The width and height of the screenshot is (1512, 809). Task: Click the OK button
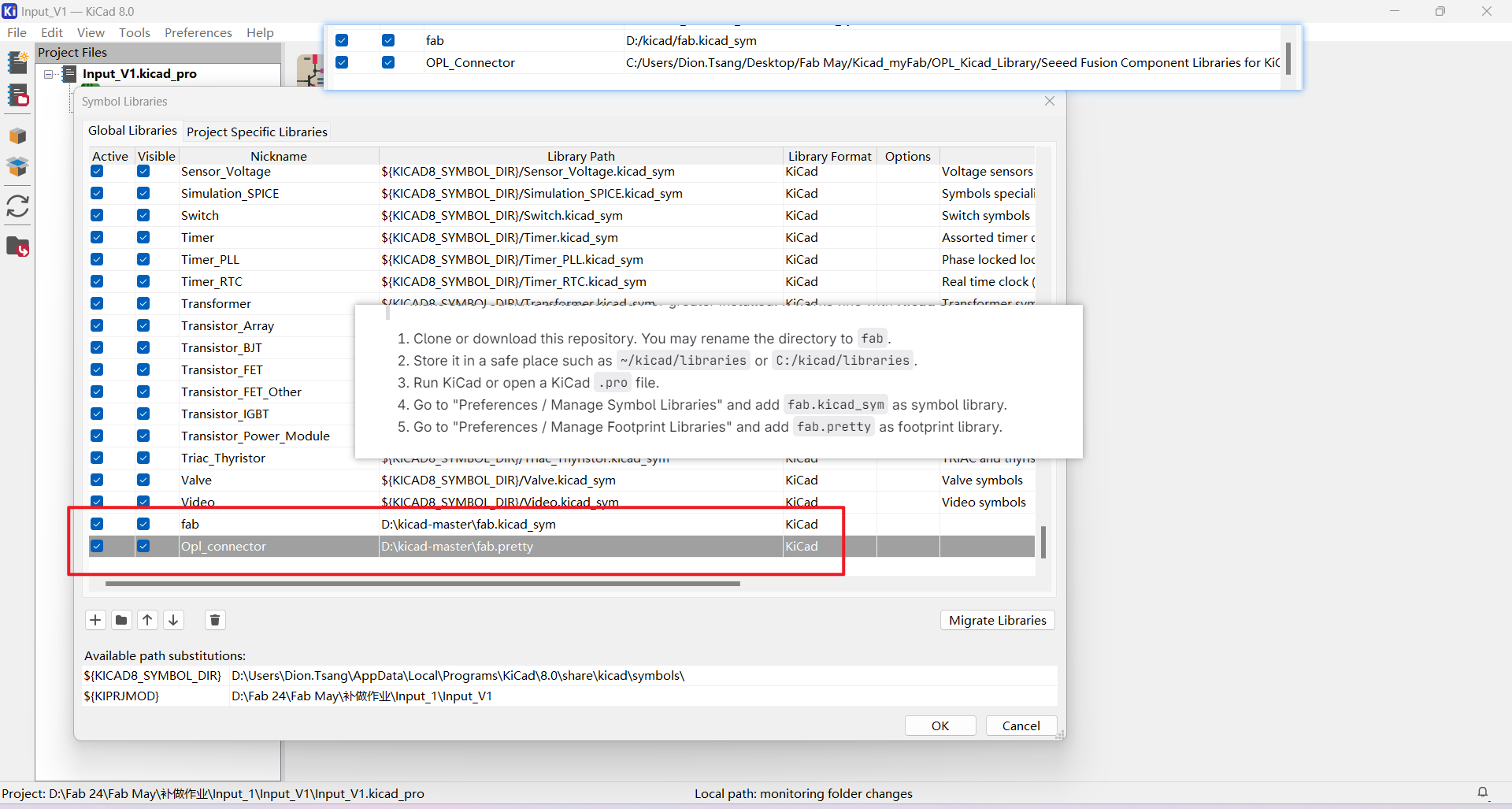[x=940, y=726]
